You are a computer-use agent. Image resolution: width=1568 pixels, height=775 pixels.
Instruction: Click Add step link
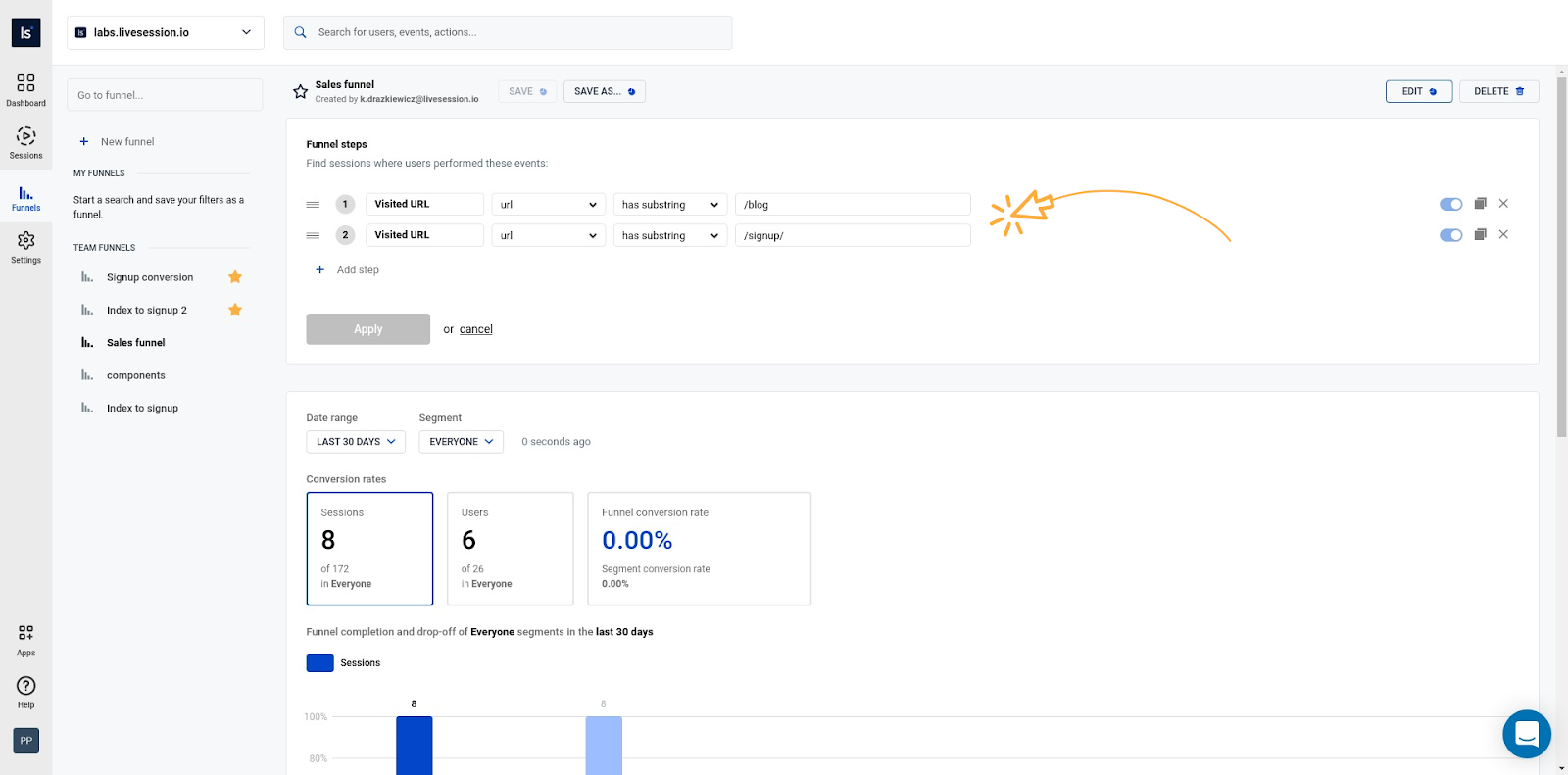(x=358, y=269)
